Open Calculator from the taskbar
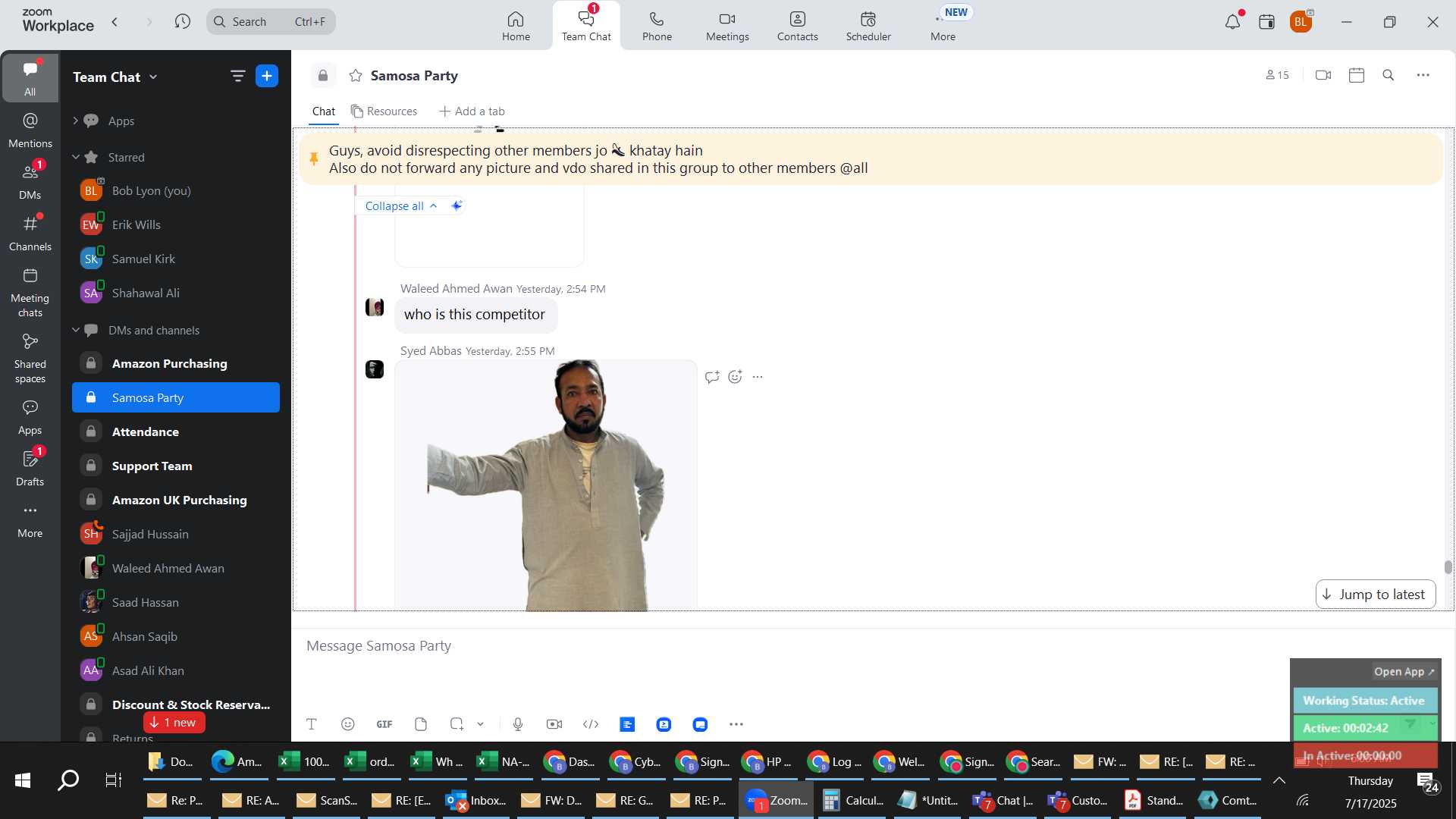The image size is (1456, 819). point(853,800)
